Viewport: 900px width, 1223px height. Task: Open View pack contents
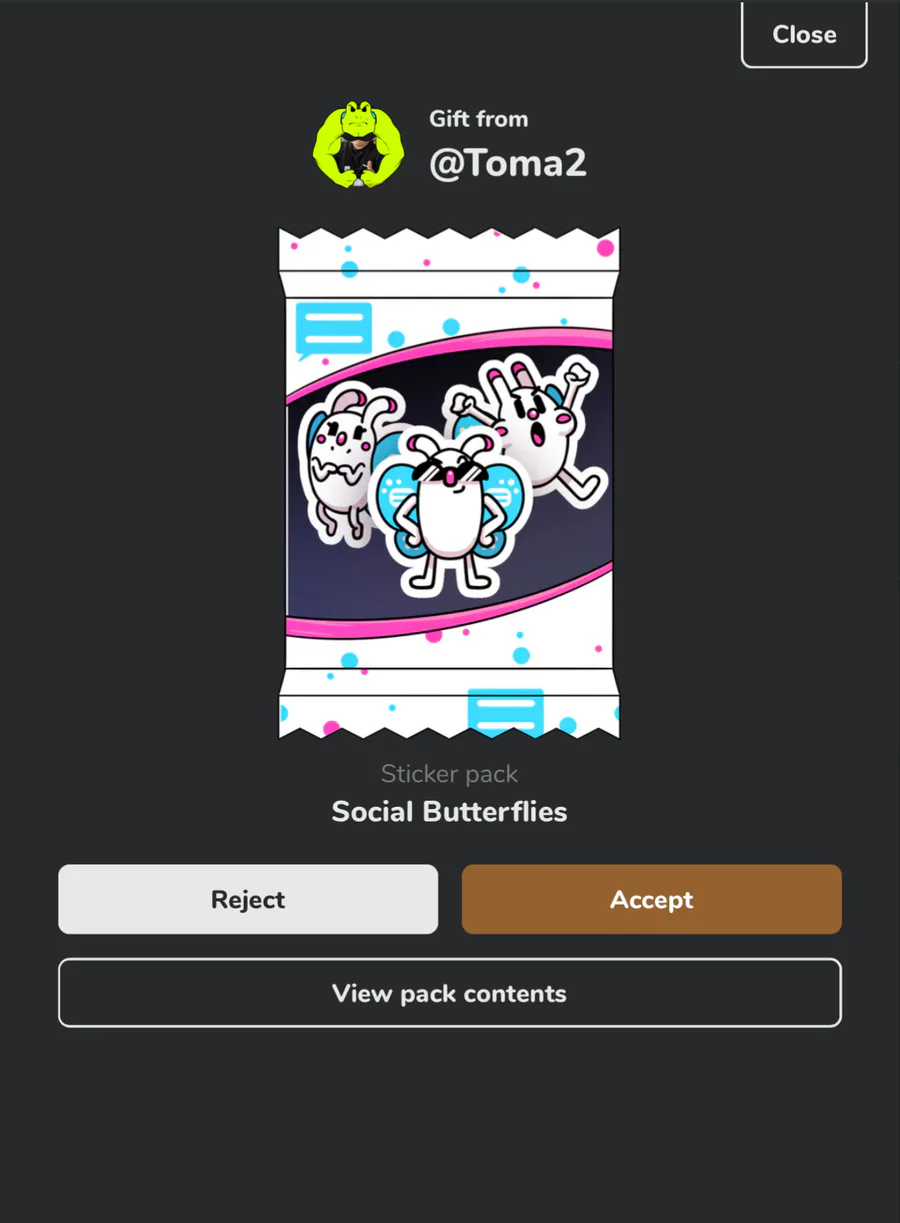coord(450,993)
